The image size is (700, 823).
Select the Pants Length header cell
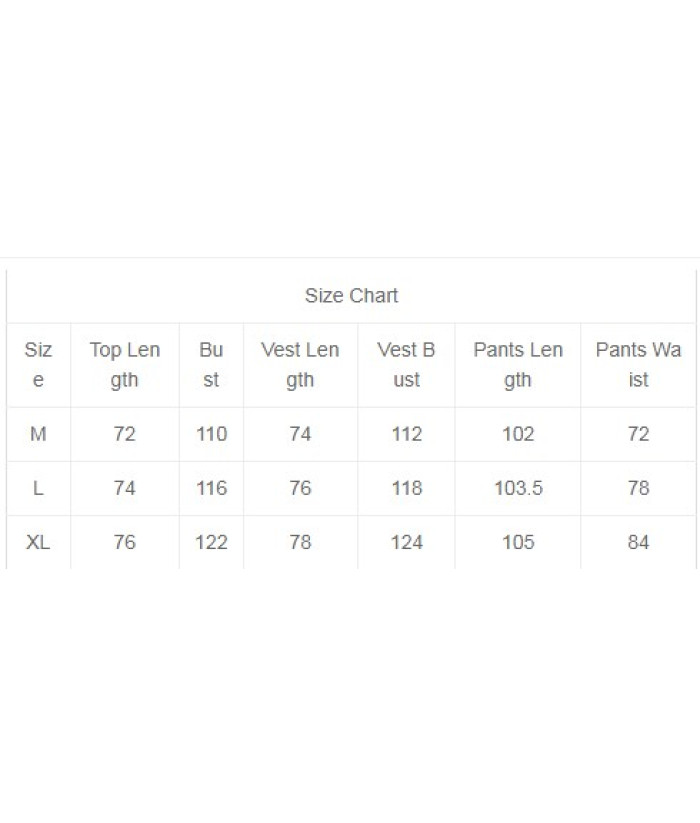pyautogui.click(x=518, y=365)
